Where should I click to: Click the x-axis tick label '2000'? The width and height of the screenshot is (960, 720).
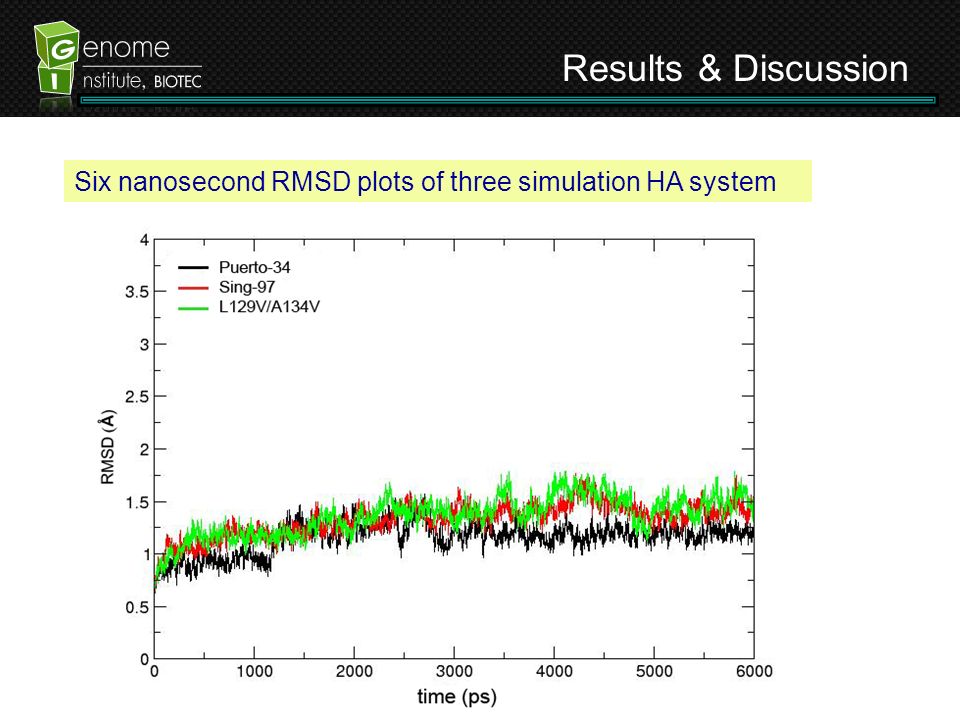pos(354,672)
